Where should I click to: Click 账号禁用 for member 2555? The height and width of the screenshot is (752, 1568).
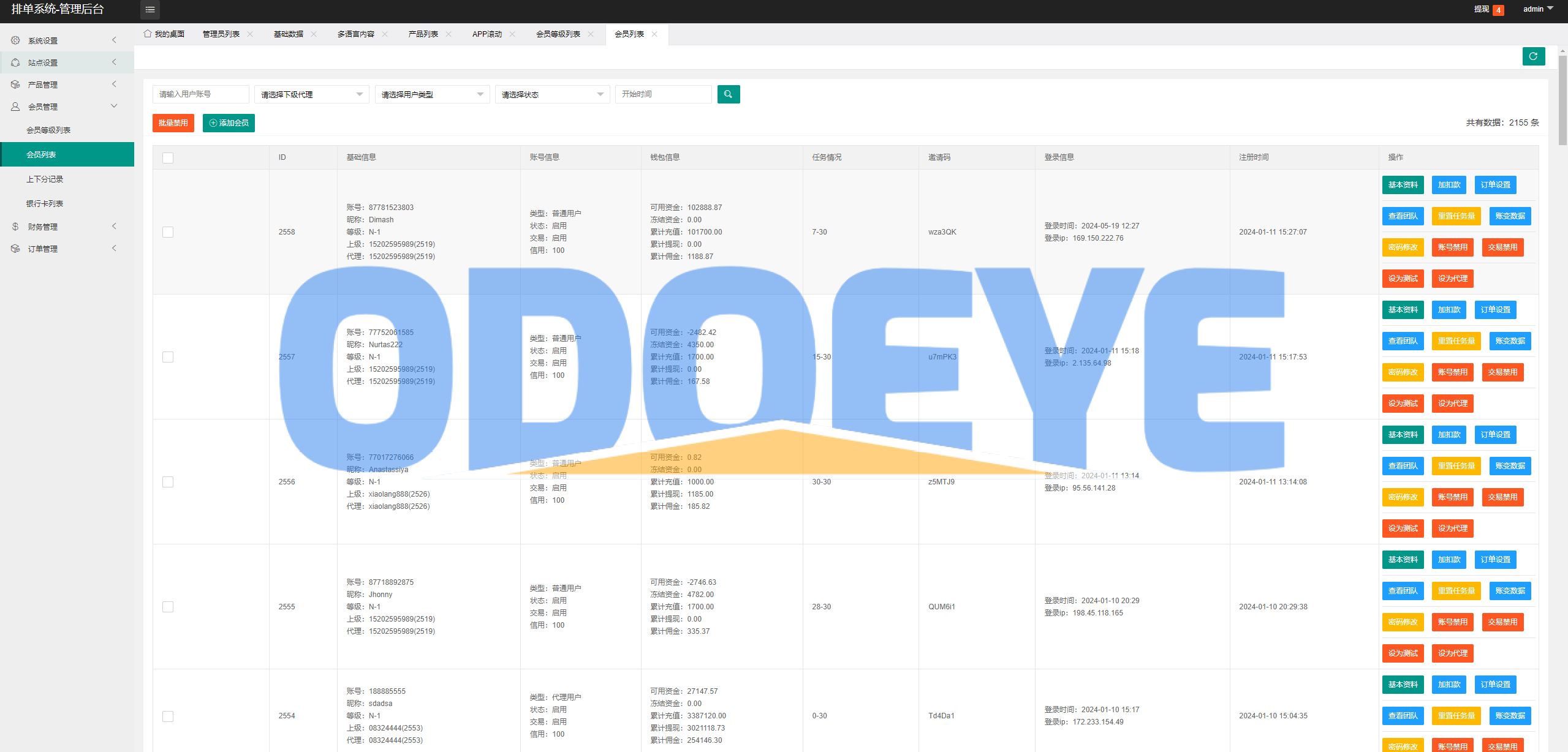click(1452, 622)
